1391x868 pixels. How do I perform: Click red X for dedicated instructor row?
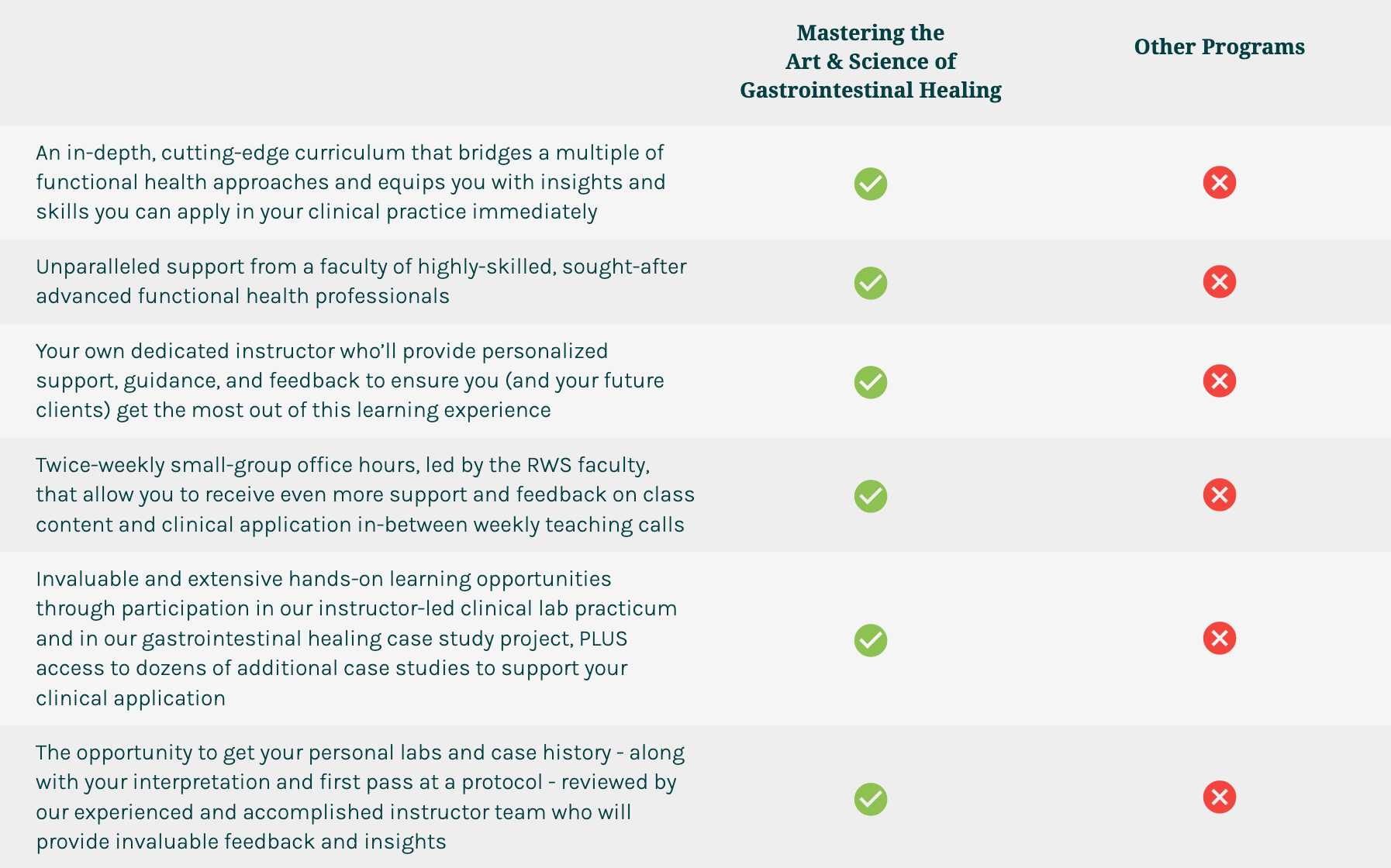(1219, 381)
